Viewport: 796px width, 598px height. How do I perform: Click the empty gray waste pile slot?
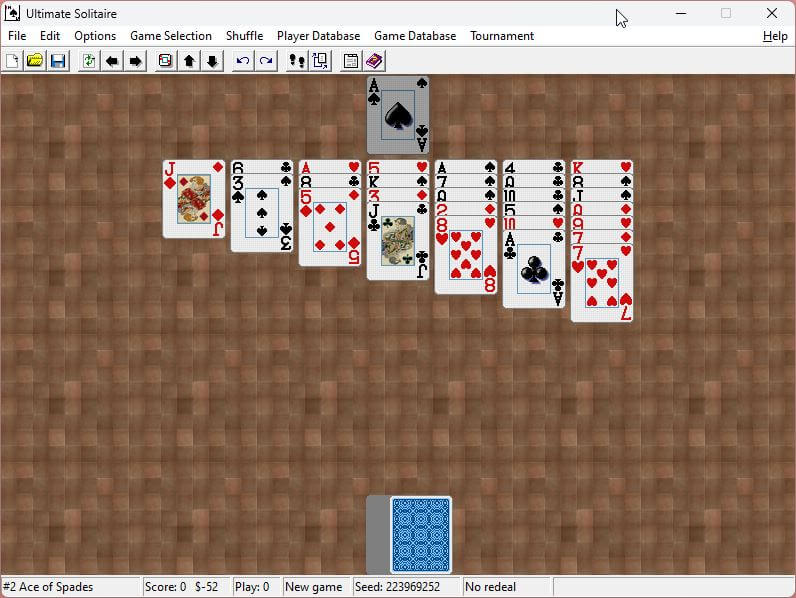[x=378, y=535]
